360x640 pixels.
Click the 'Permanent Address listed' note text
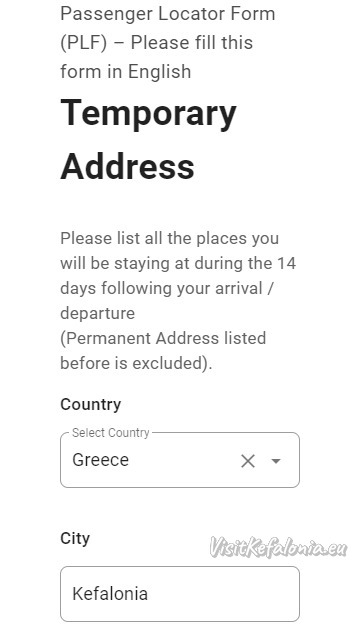163,338
